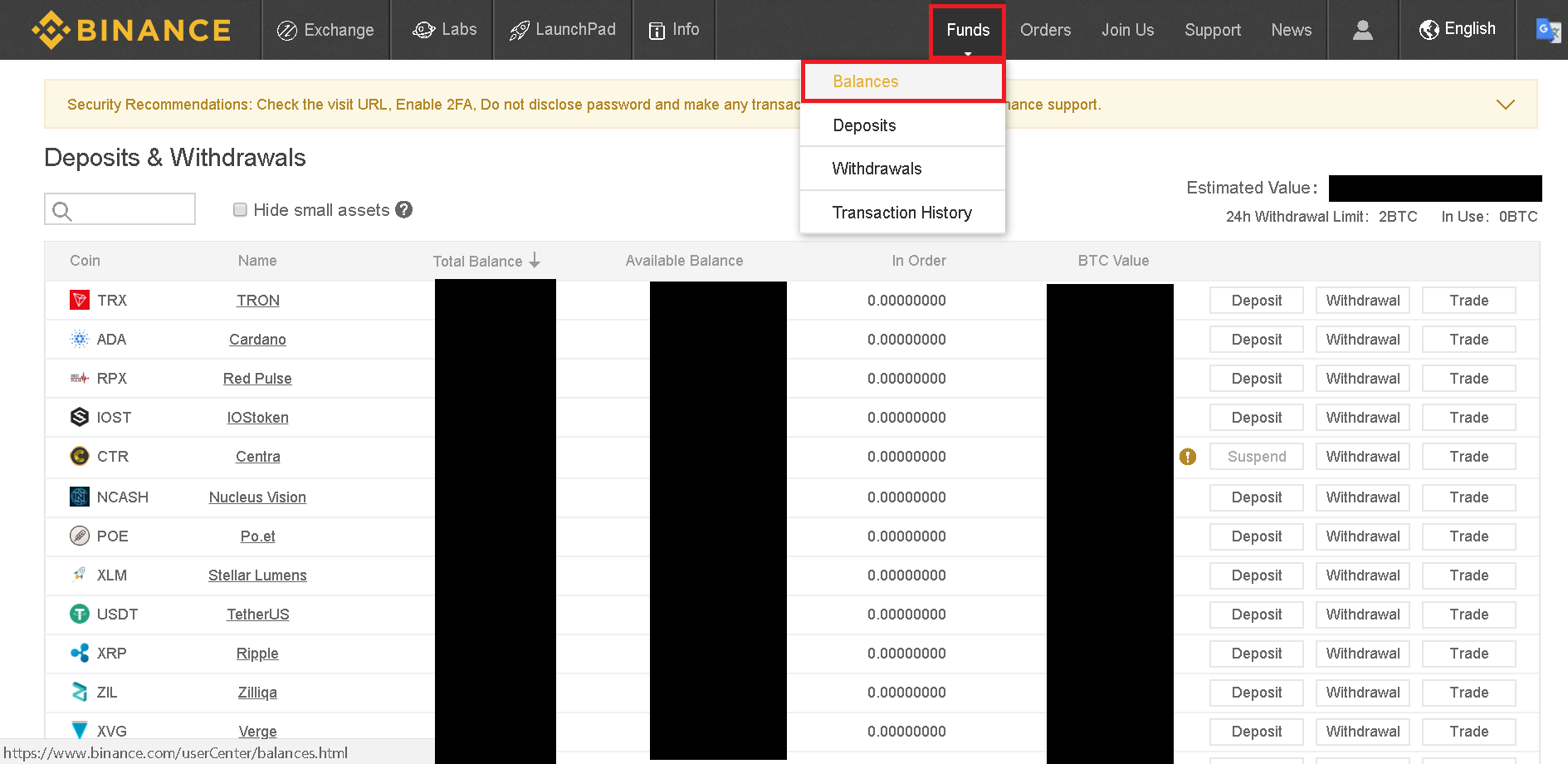This screenshot has height=764, width=1568.
Task: Open the Cardano name link
Action: click(x=257, y=340)
